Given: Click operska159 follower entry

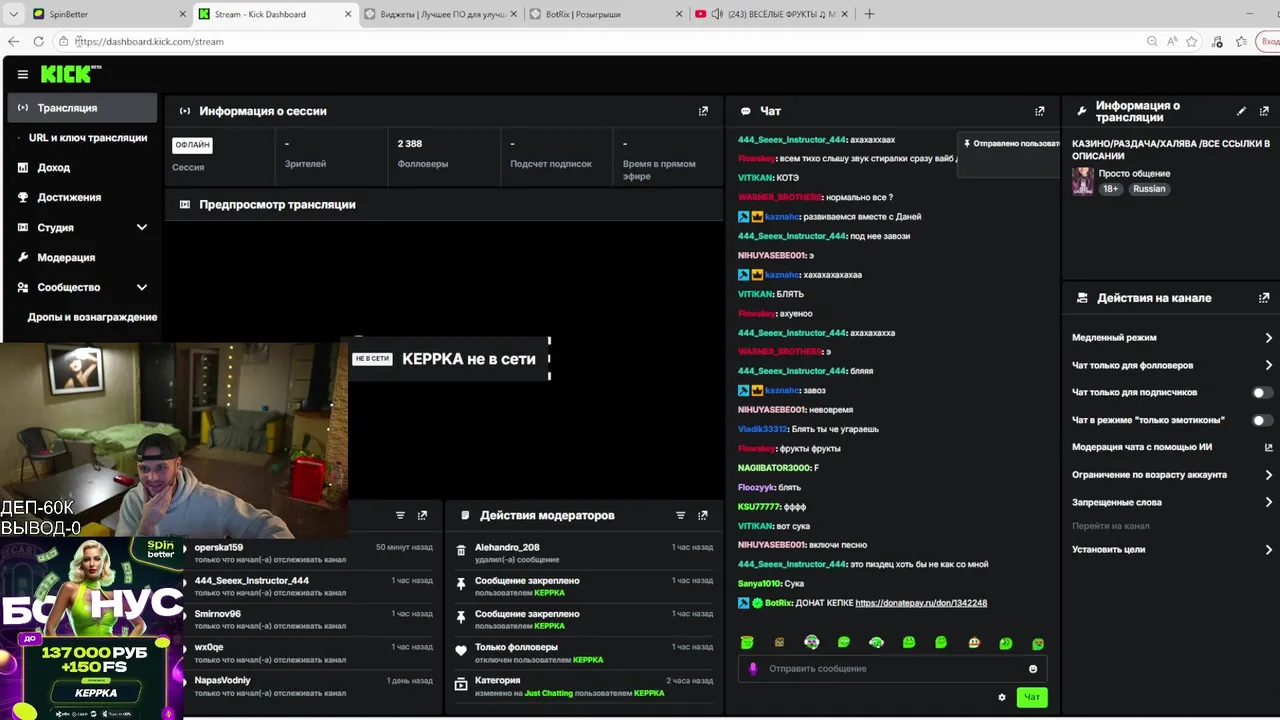Looking at the screenshot, I should click(x=313, y=553).
